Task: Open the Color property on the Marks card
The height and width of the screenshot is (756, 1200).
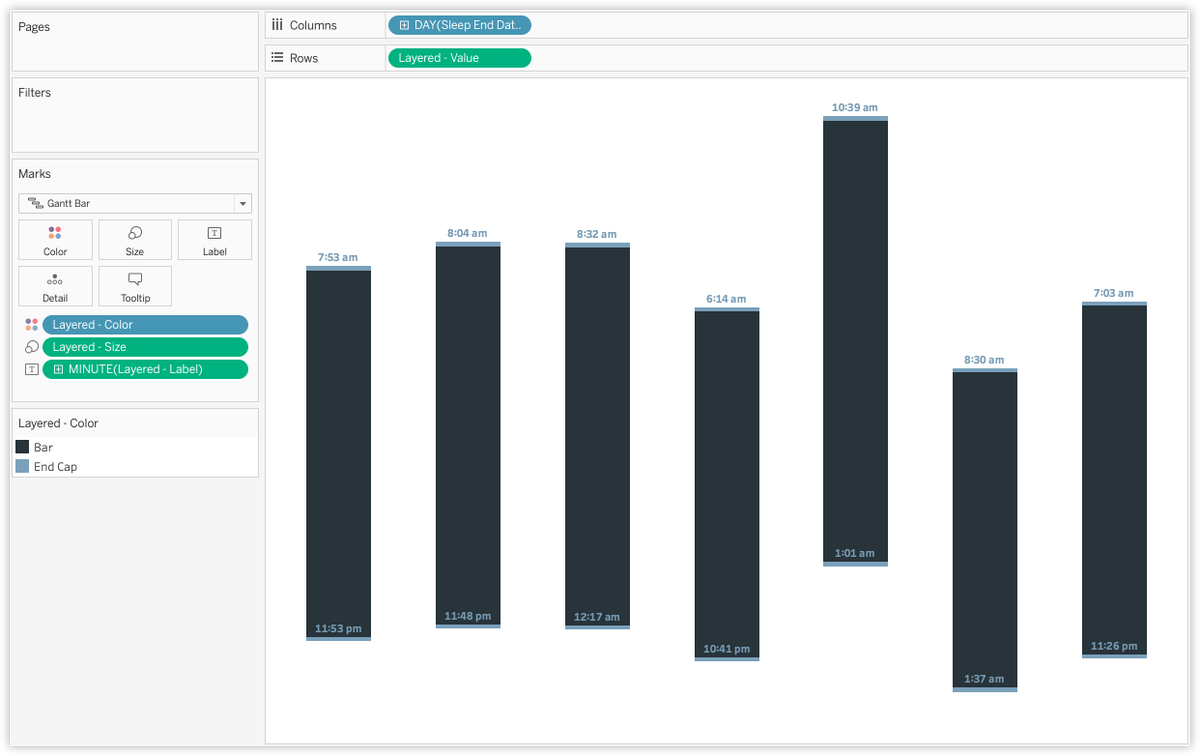Action: click(x=55, y=239)
